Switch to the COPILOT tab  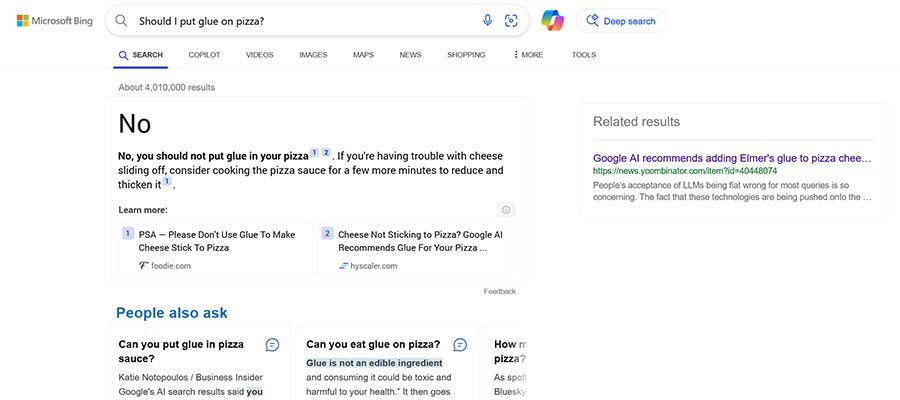204,55
